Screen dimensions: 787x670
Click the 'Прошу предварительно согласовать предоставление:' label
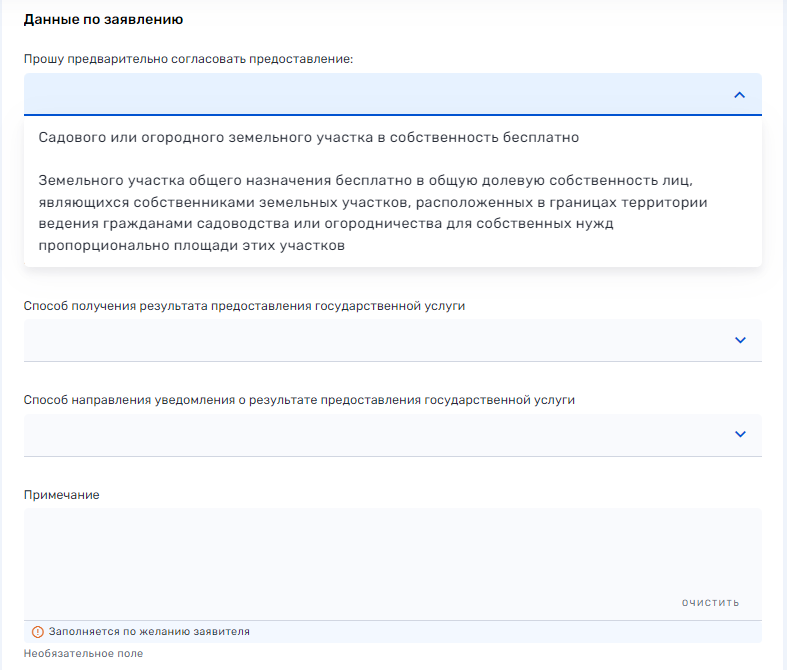pos(188,59)
